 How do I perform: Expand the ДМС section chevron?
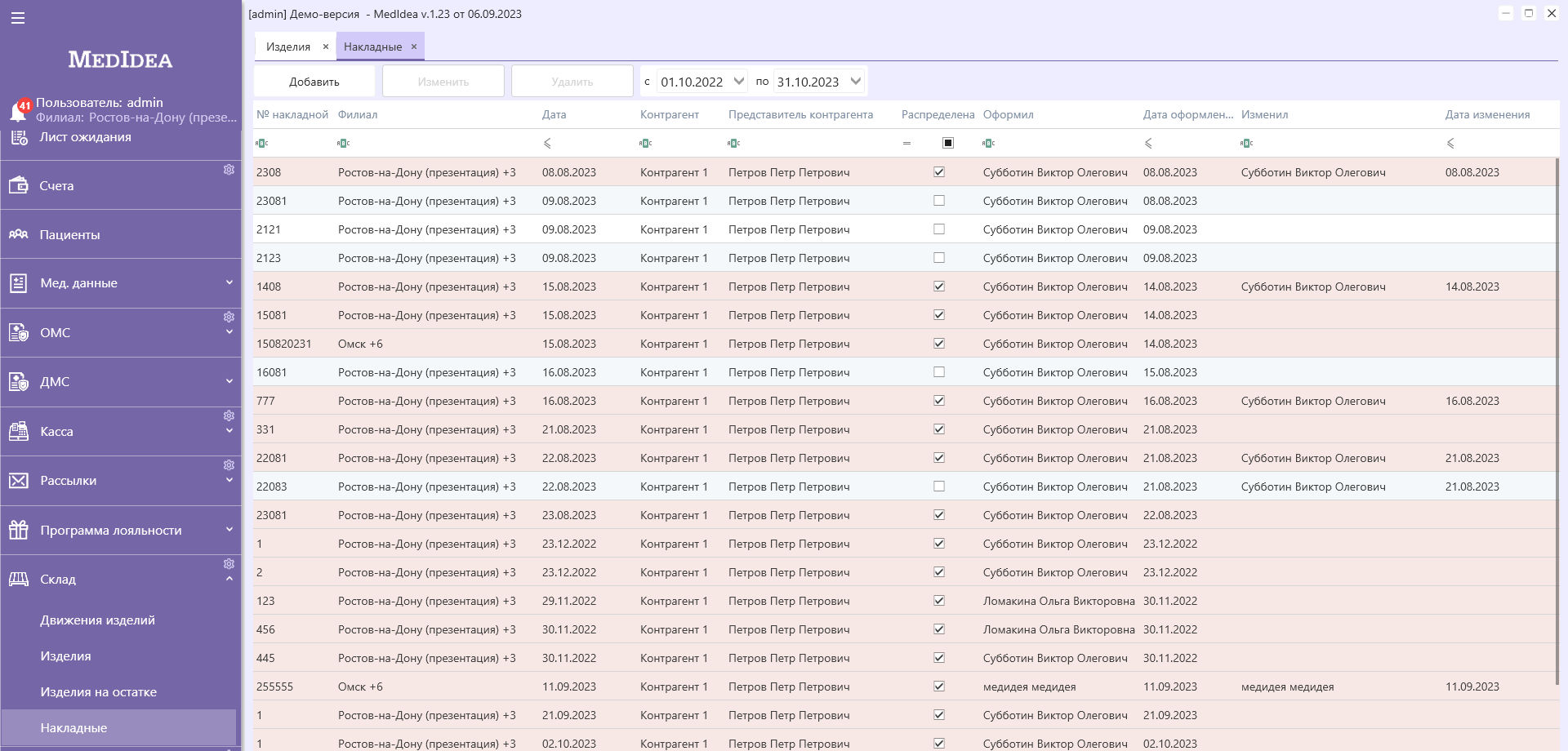(x=229, y=381)
